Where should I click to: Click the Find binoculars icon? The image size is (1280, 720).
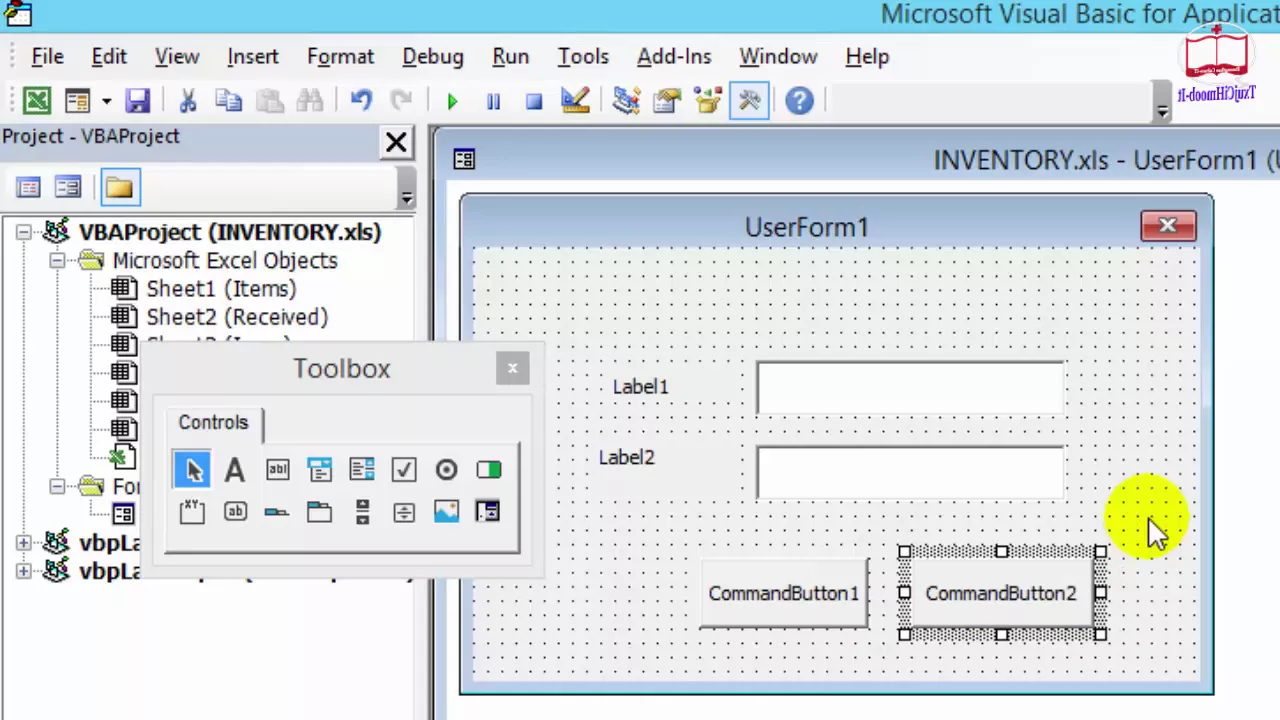pos(310,101)
